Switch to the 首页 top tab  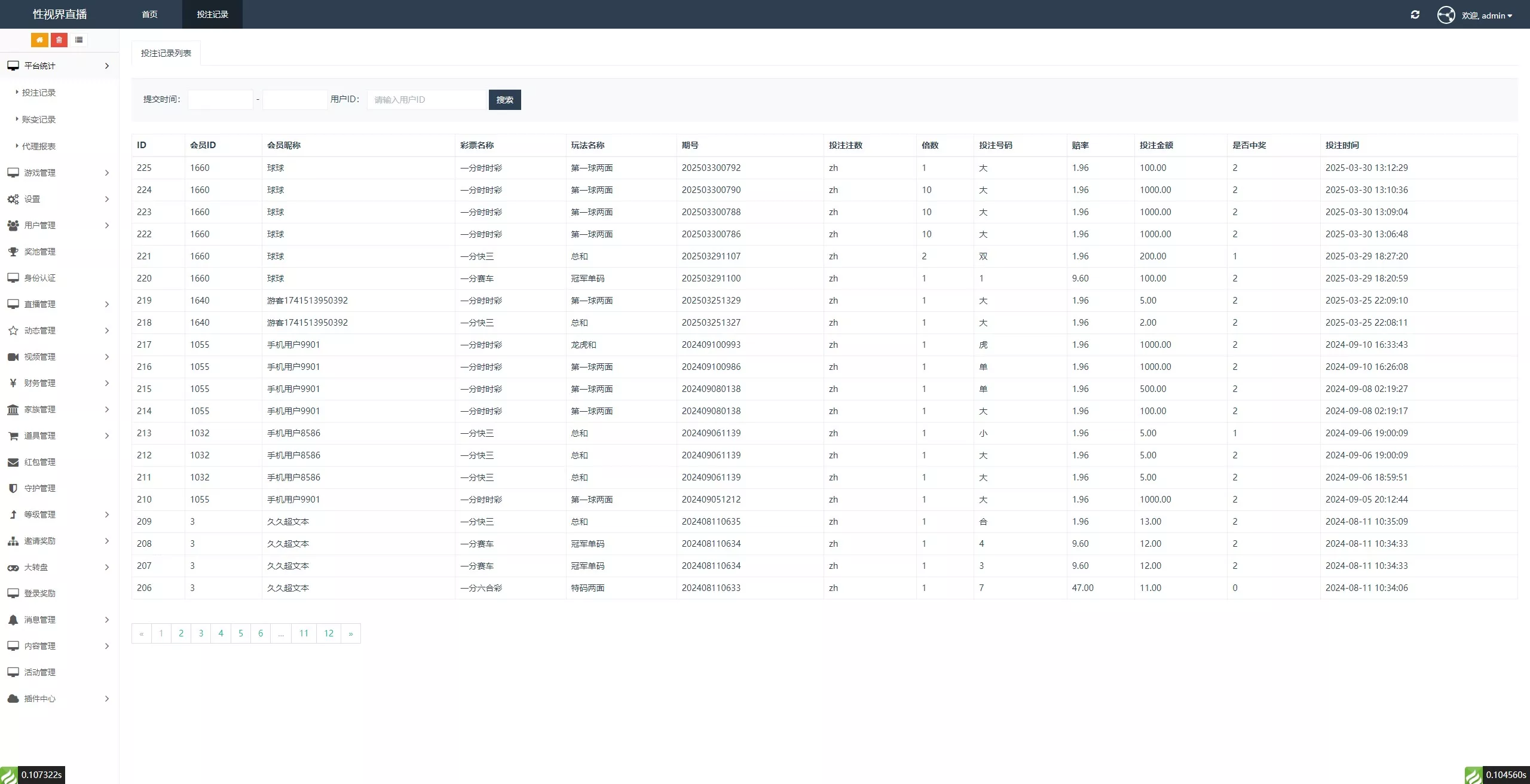pos(149,14)
